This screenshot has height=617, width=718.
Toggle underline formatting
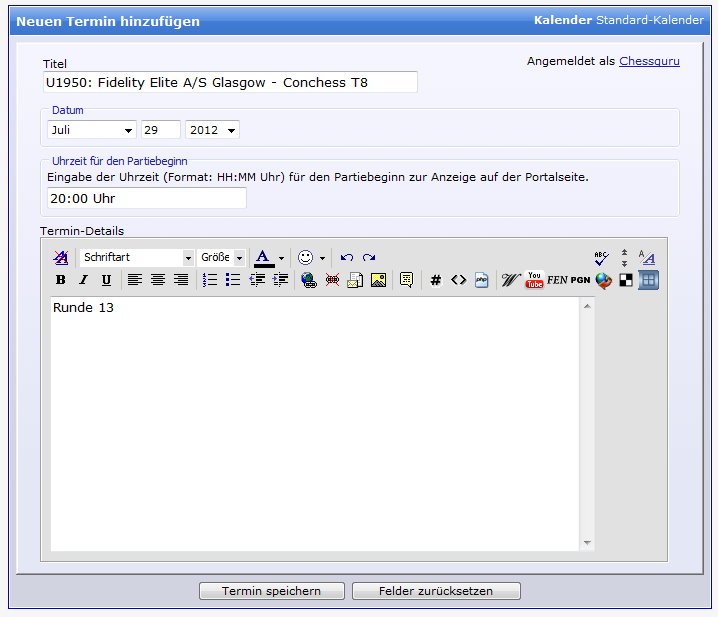click(106, 280)
